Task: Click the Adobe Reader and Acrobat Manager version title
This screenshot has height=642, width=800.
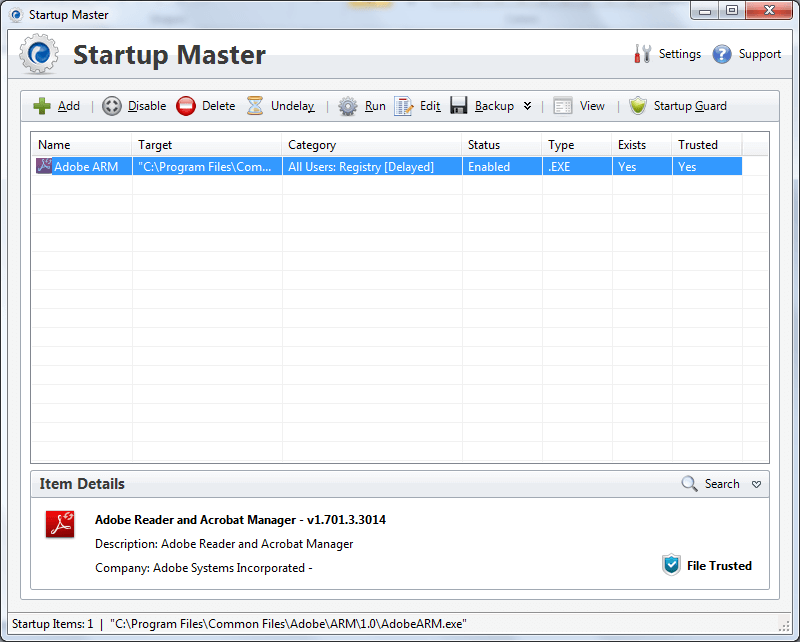Action: 240,520
